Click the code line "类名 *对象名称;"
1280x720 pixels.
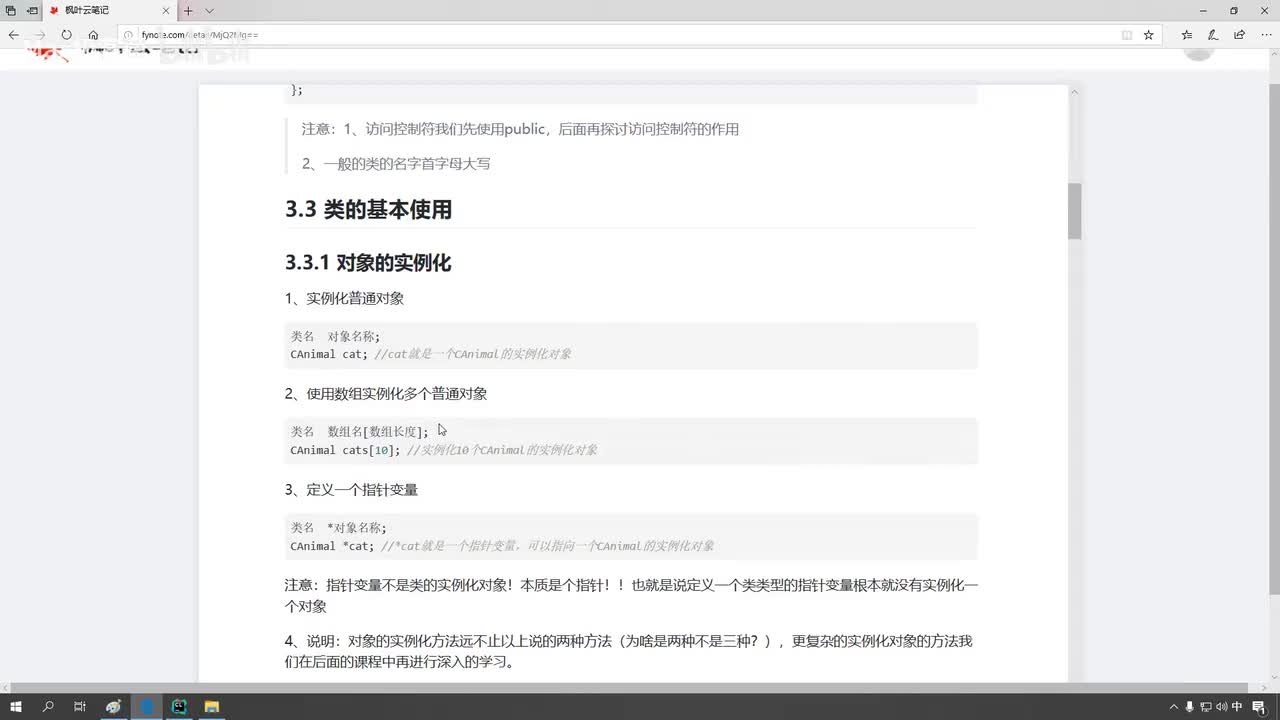tap(338, 528)
